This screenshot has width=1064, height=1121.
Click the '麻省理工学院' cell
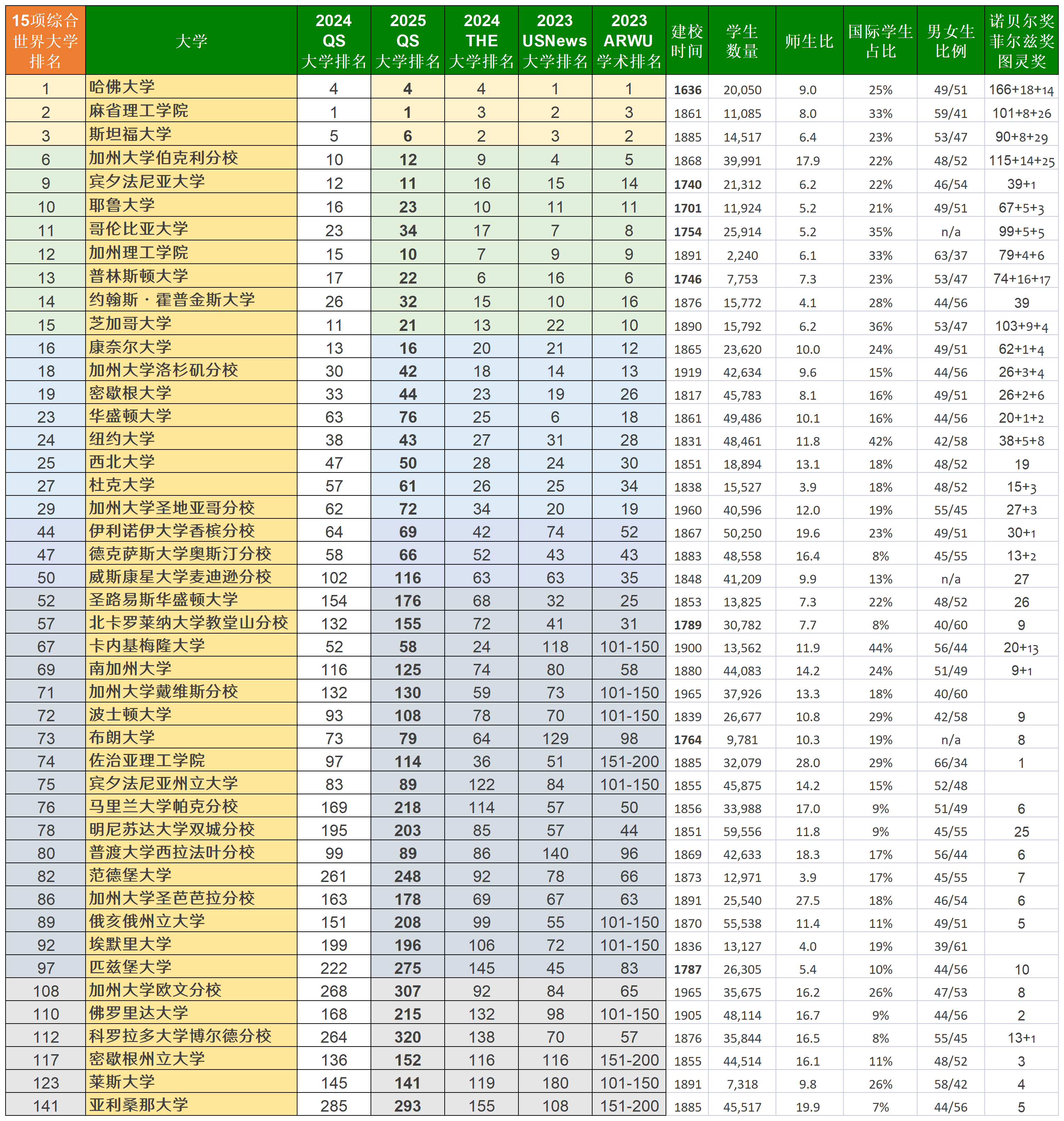[x=191, y=111]
